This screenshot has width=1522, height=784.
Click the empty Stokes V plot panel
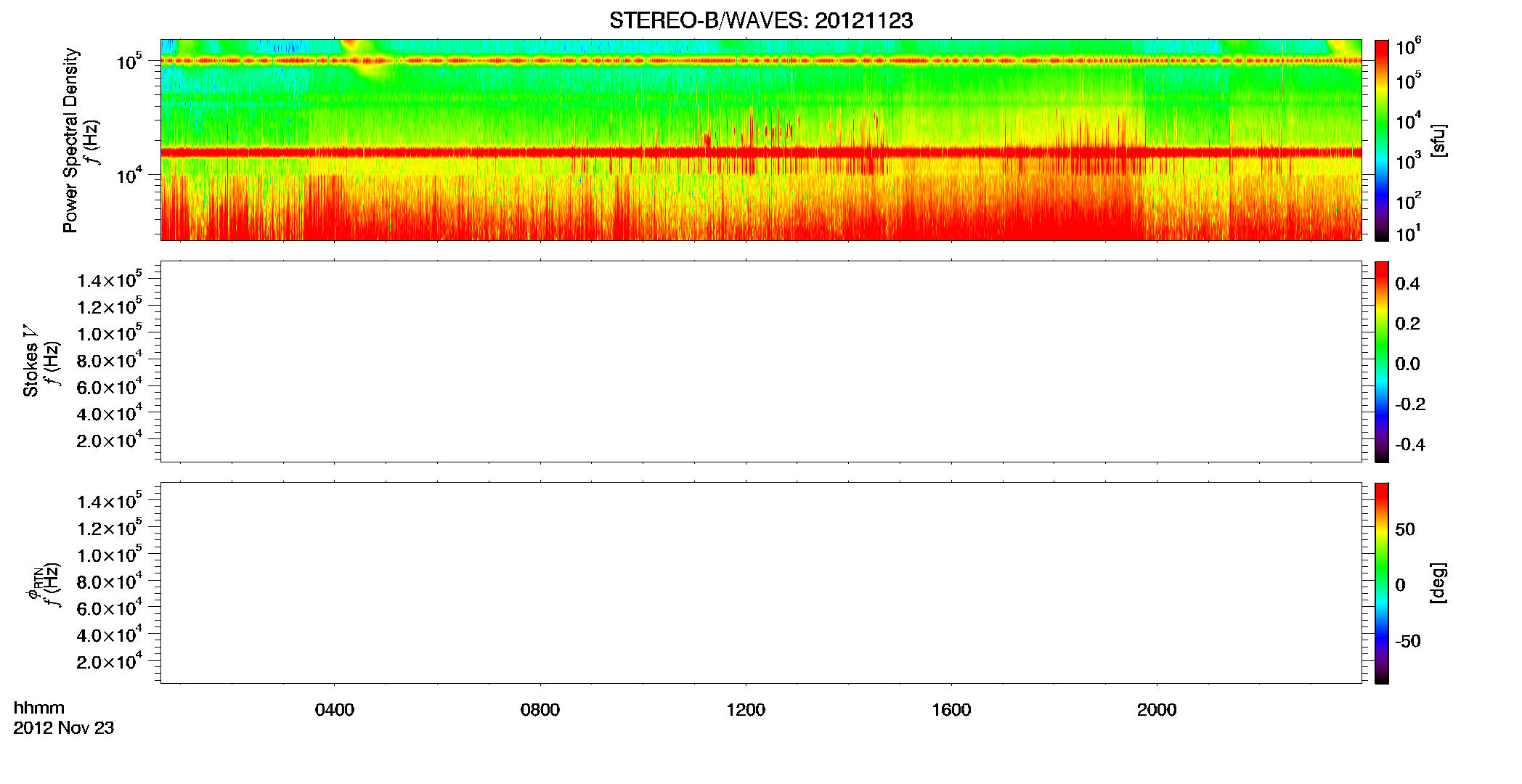(x=761, y=362)
